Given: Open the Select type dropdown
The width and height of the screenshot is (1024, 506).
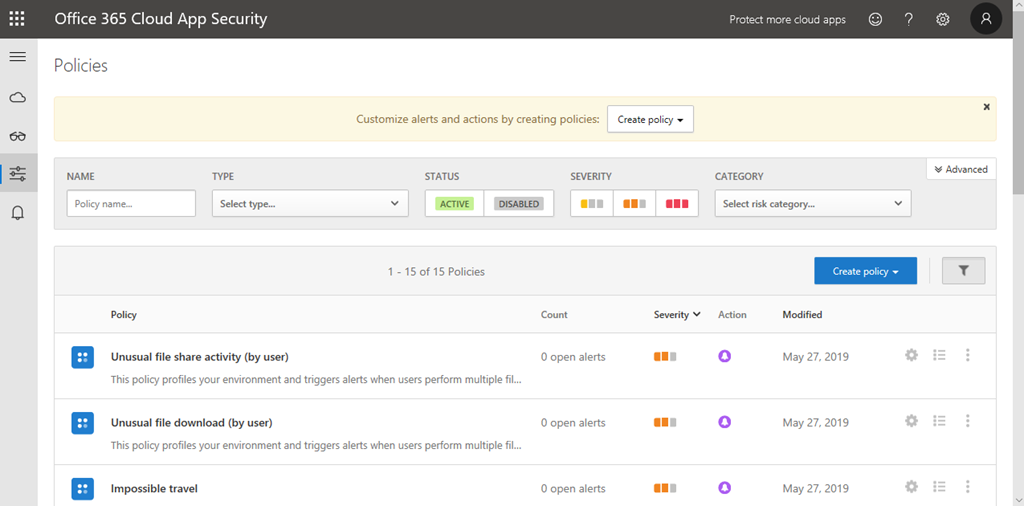Looking at the screenshot, I should [310, 204].
